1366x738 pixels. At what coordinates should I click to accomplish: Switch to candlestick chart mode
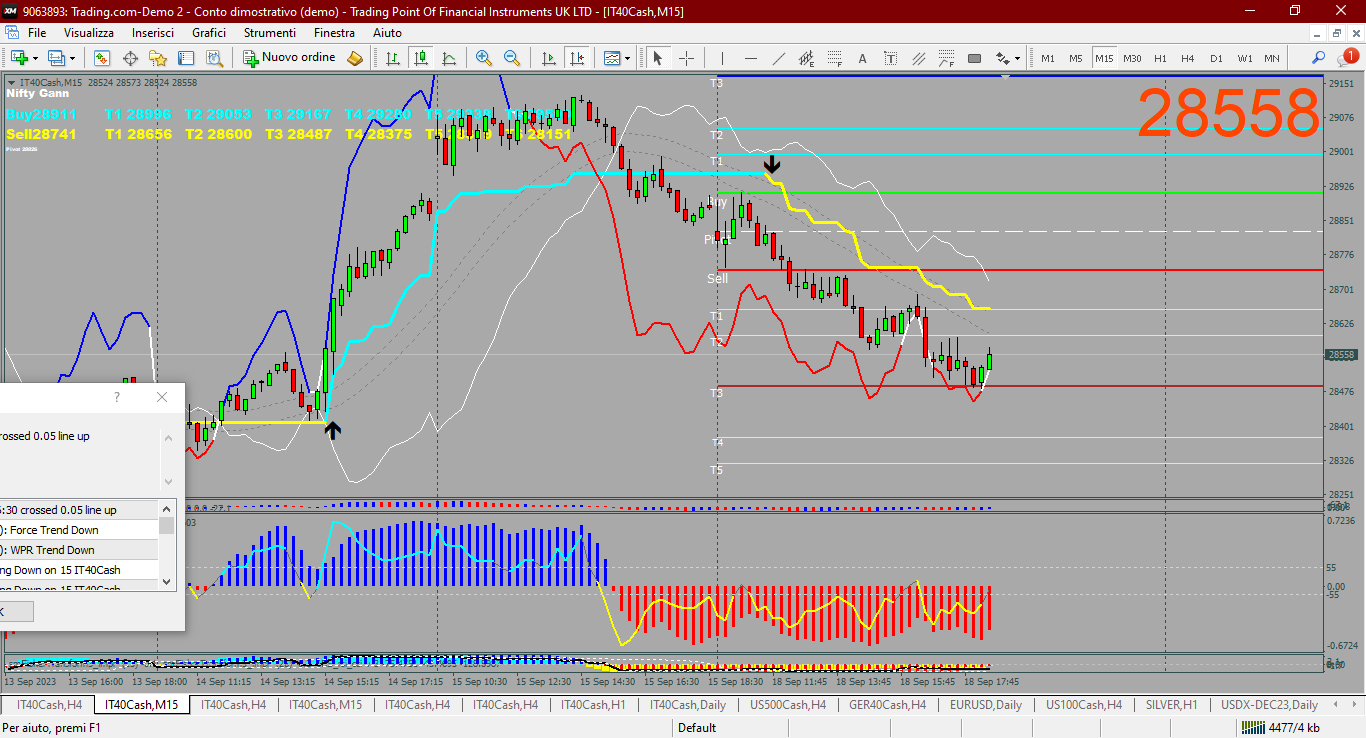pyautogui.click(x=421, y=58)
